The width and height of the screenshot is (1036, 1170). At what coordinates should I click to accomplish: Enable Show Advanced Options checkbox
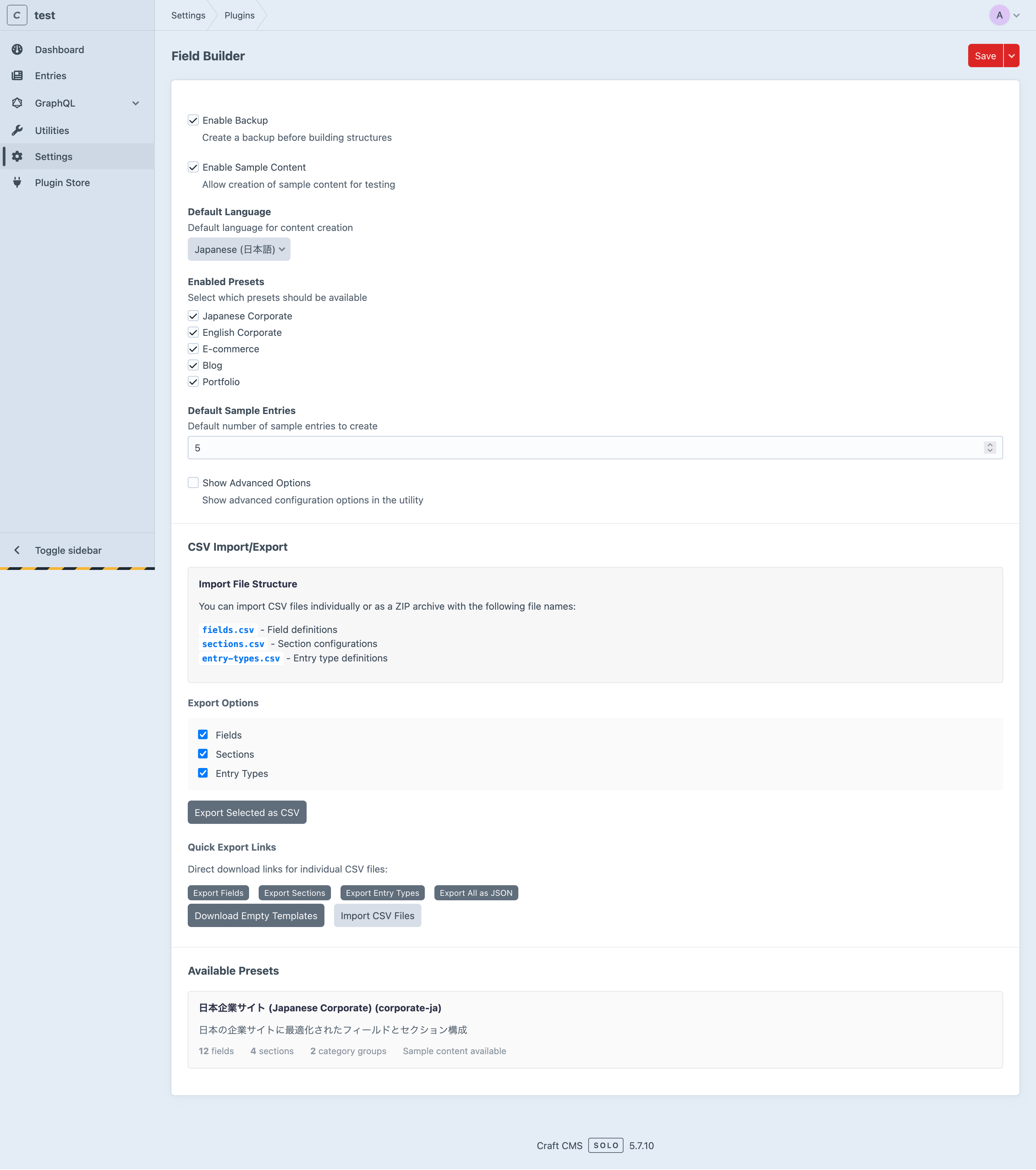193,483
